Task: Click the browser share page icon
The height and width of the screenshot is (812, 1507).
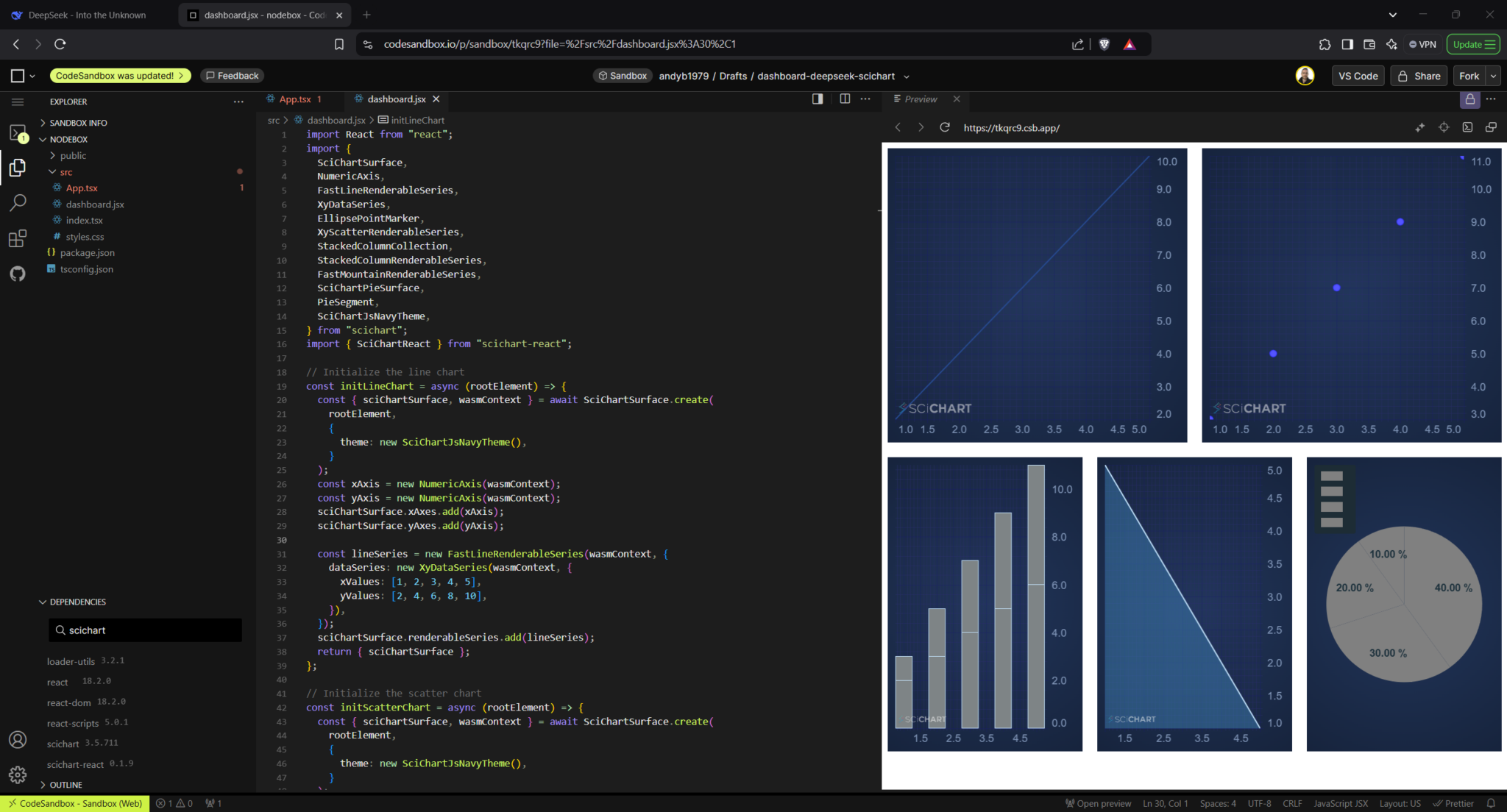Action: click(1078, 44)
